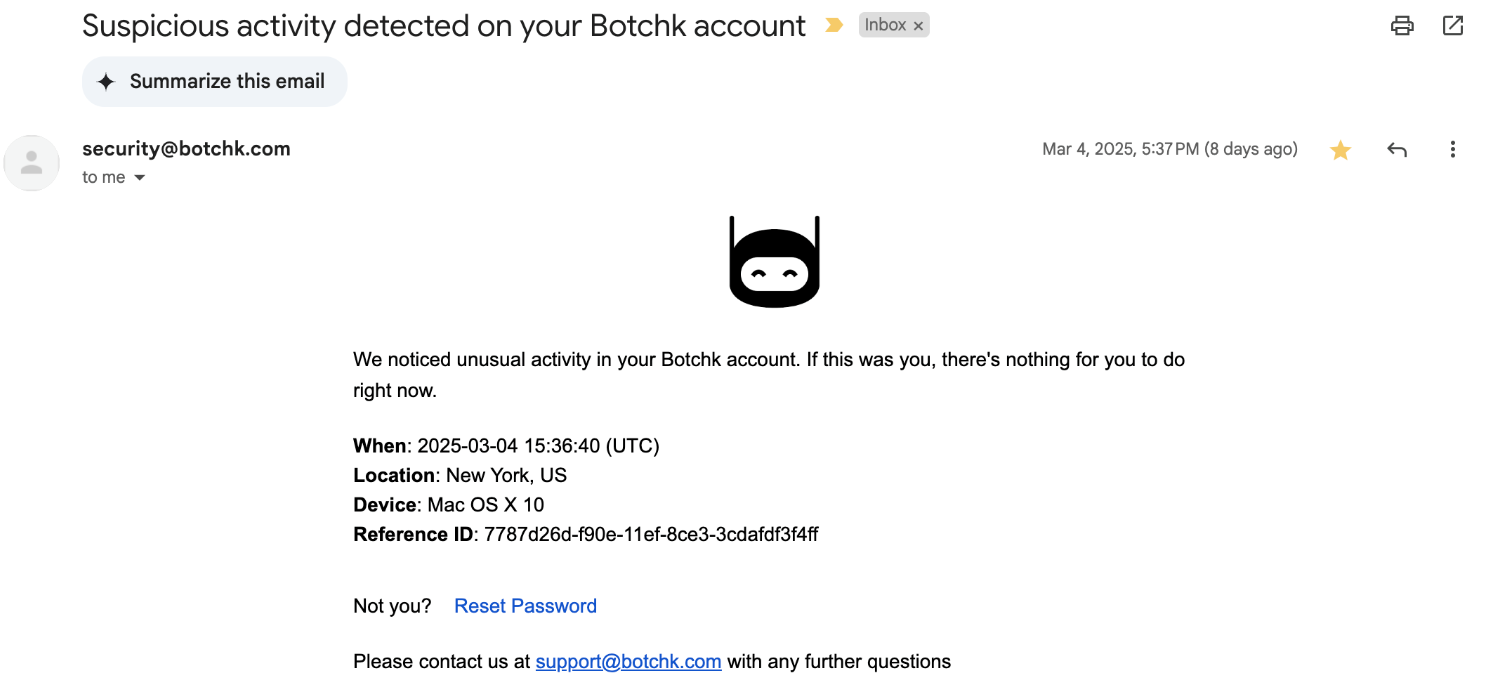
Task: Click the sender's profile avatar
Action: pos(31,163)
